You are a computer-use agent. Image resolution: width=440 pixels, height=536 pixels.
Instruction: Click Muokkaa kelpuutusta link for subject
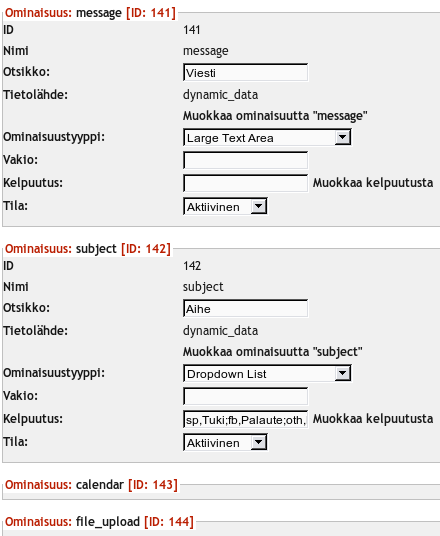point(373,419)
